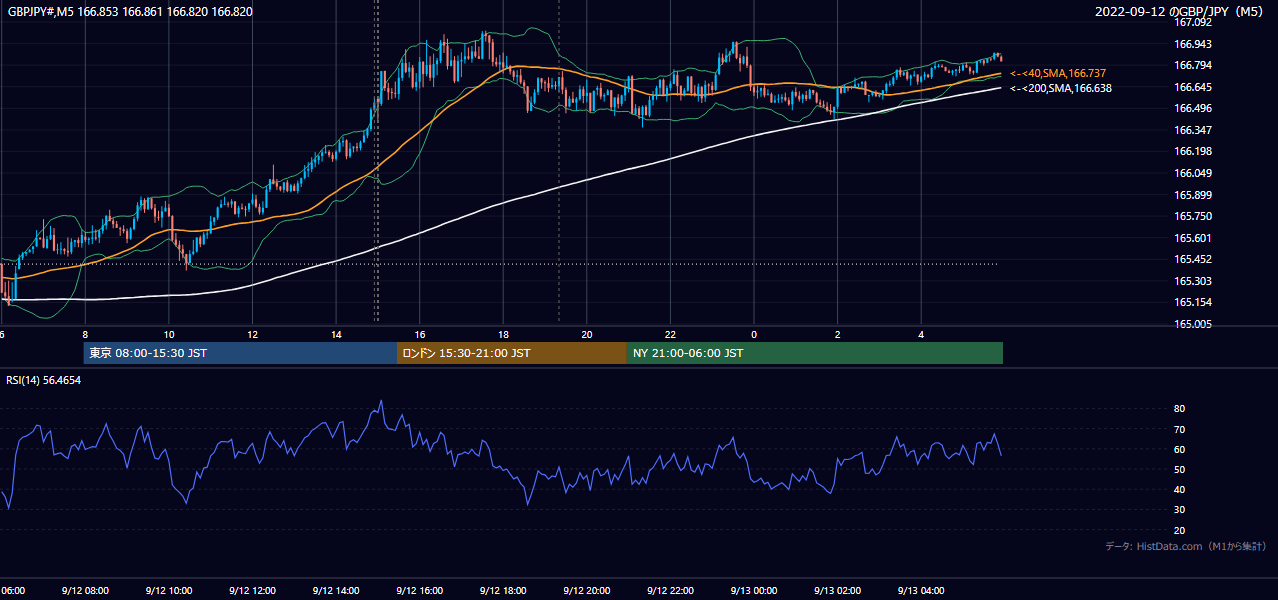Click price axis value 165.899
The image size is (1278, 600).
pos(1193,195)
